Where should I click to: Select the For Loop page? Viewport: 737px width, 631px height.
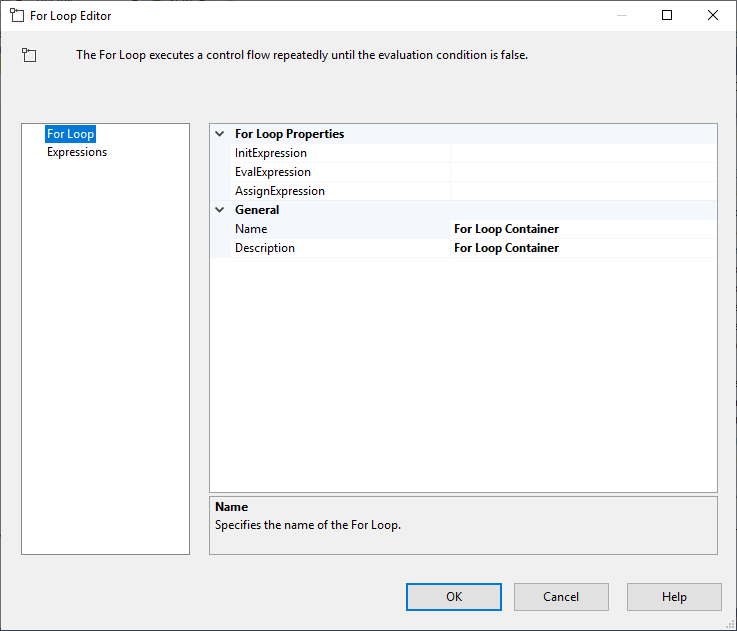[70, 134]
